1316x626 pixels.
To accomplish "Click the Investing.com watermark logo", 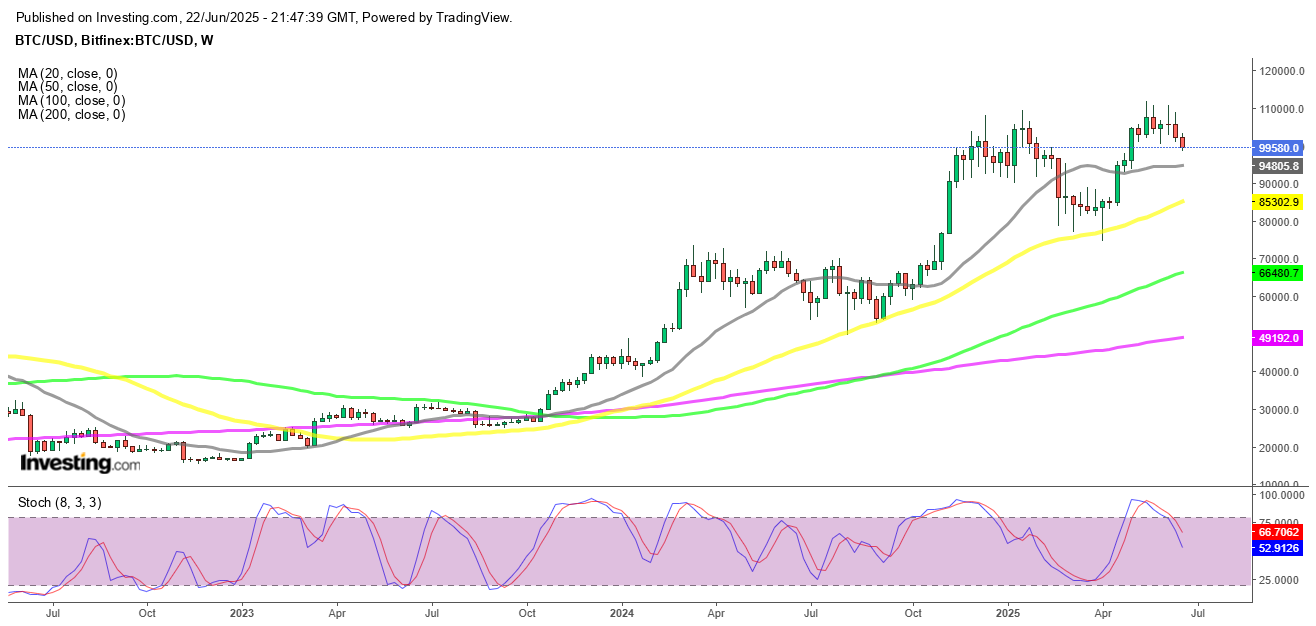I will coord(80,464).
